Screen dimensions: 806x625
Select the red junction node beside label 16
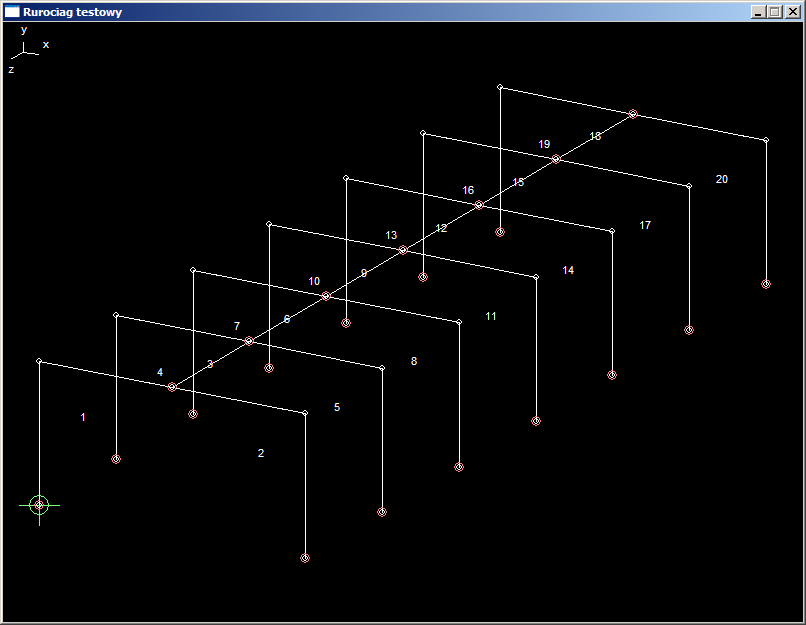(x=479, y=205)
